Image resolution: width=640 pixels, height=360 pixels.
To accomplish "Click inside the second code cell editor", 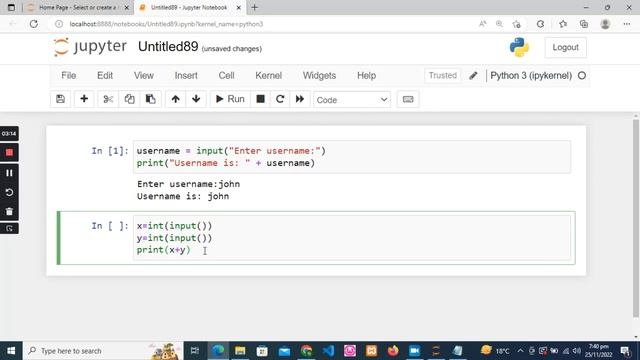I will point(352,238).
